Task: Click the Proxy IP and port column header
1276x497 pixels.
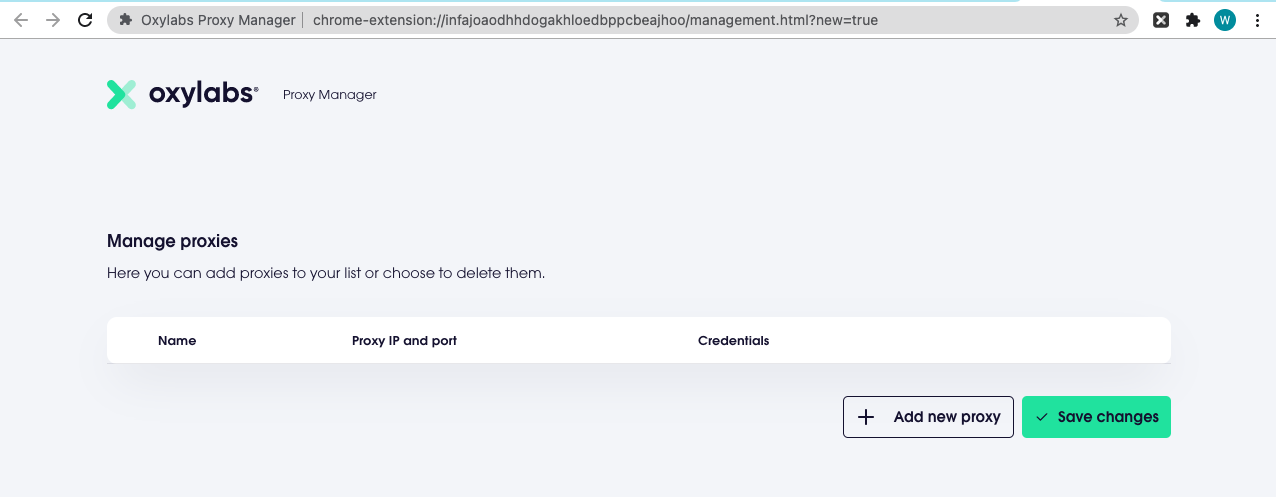Action: [x=404, y=341]
